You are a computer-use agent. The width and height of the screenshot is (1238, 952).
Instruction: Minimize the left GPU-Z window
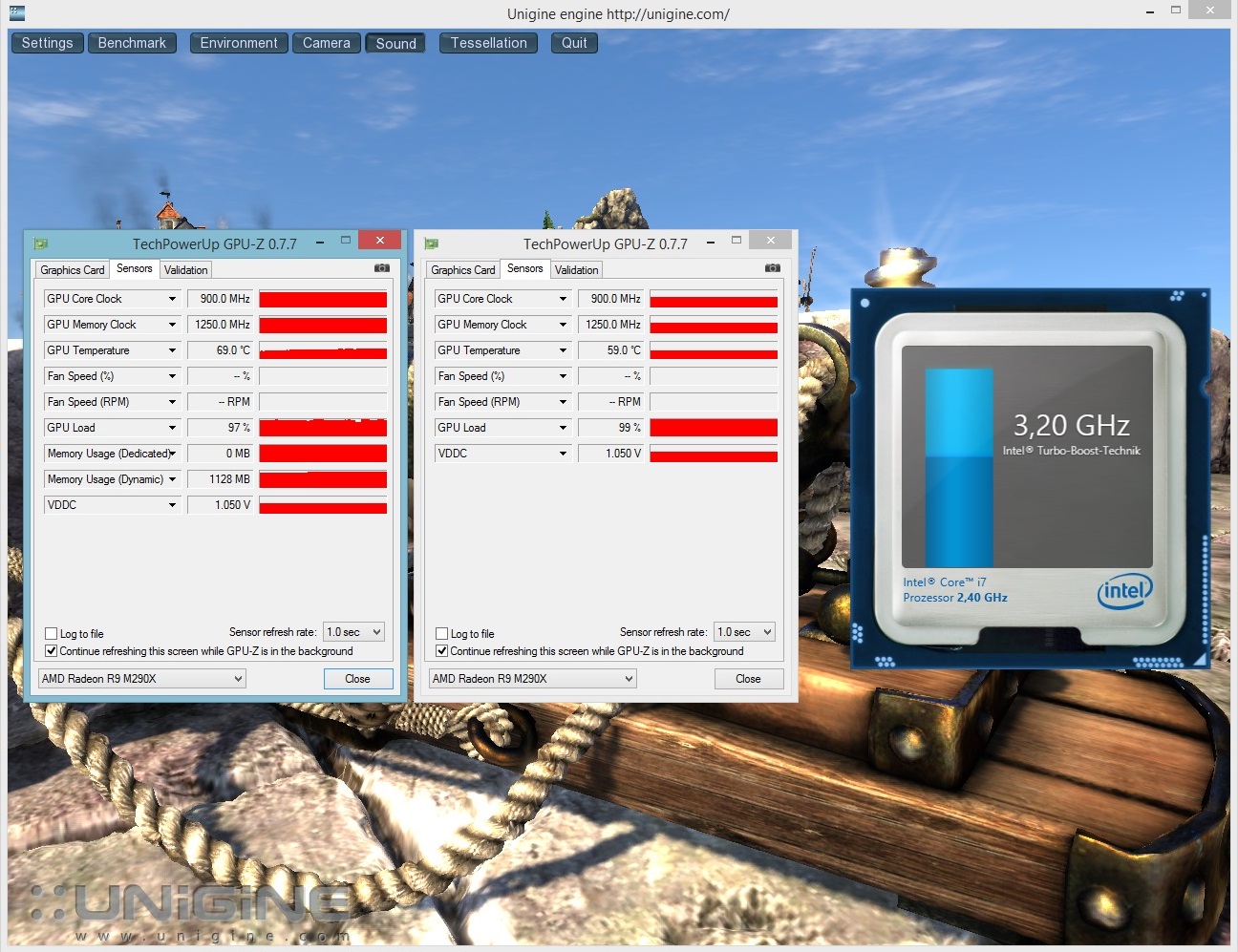(320, 243)
